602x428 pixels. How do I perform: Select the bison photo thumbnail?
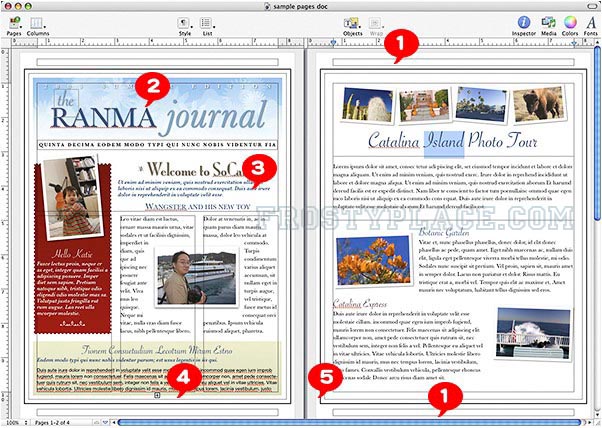539,104
